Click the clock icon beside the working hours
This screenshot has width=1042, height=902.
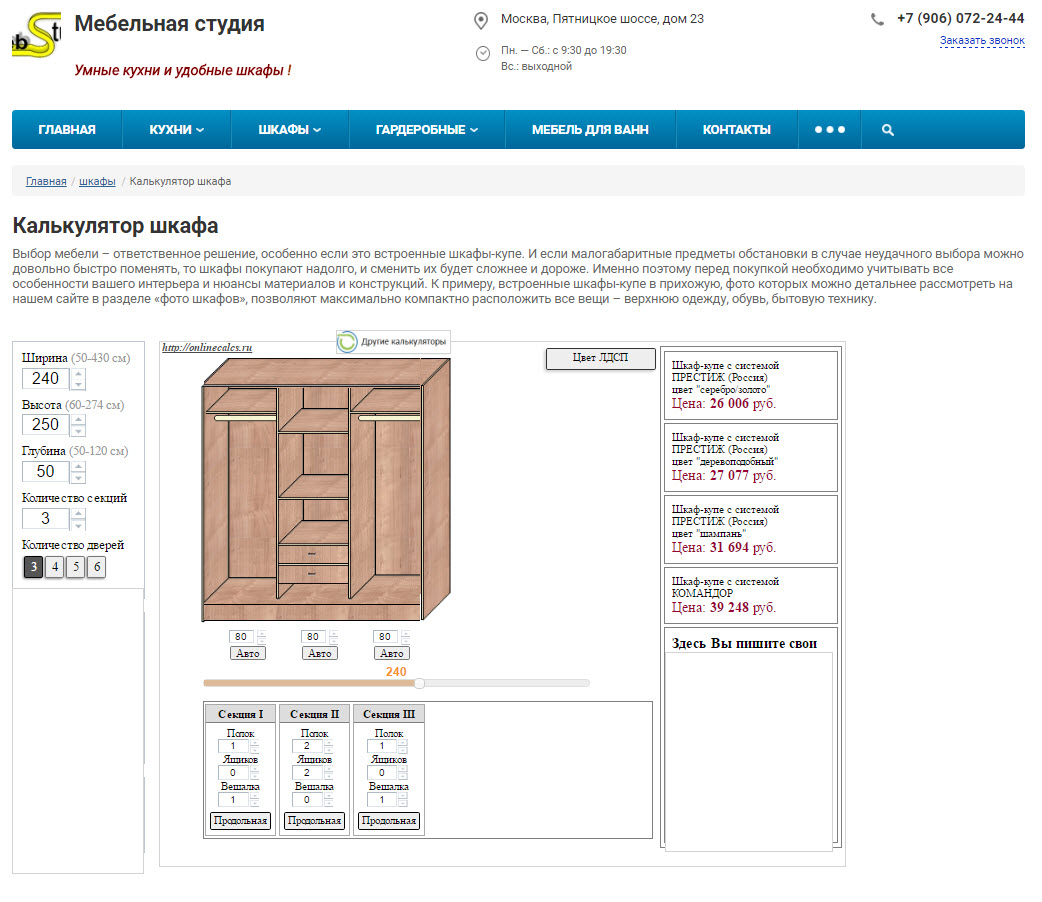tap(483, 53)
